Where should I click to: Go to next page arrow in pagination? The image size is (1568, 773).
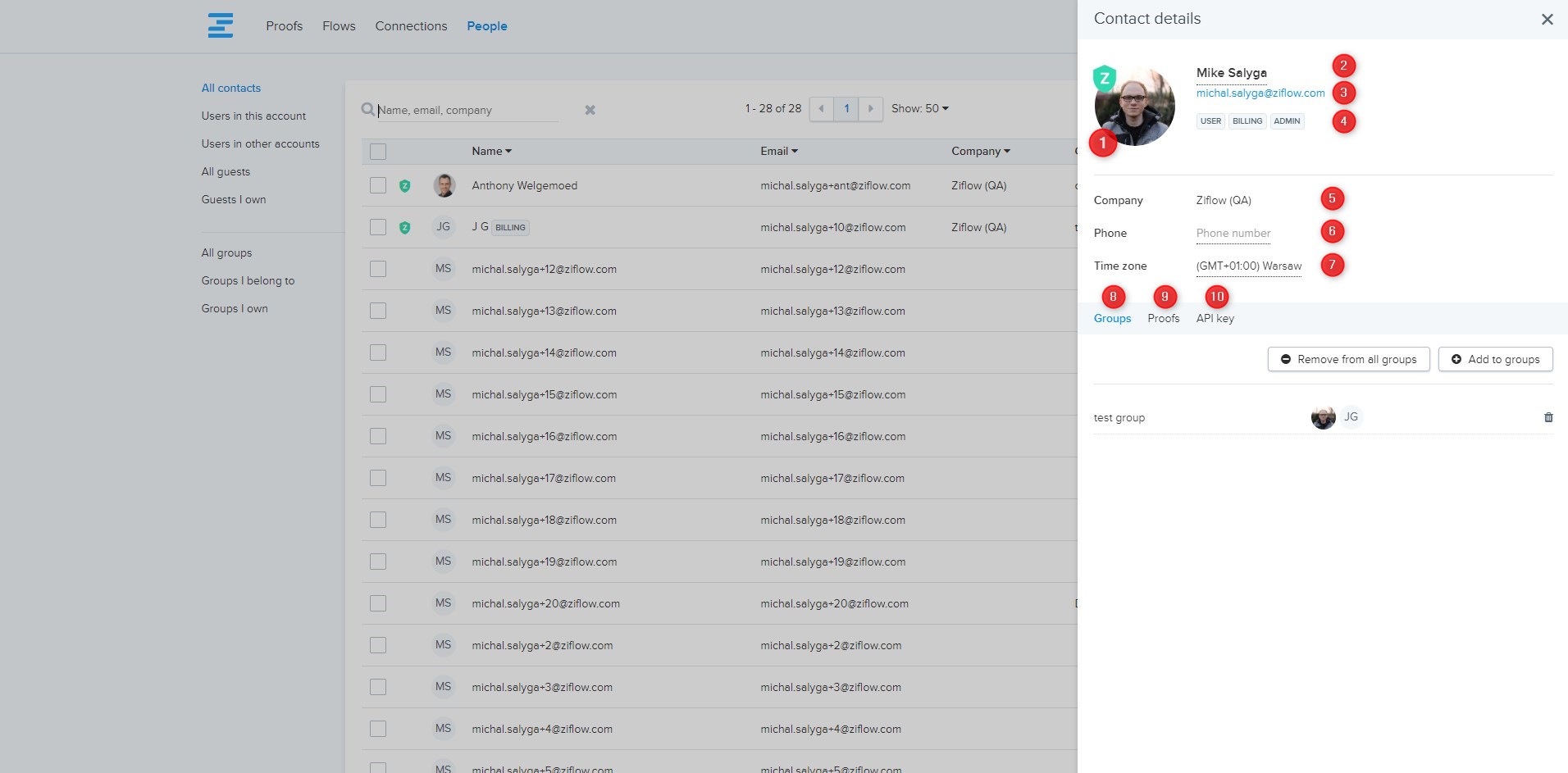pyautogui.click(x=870, y=109)
